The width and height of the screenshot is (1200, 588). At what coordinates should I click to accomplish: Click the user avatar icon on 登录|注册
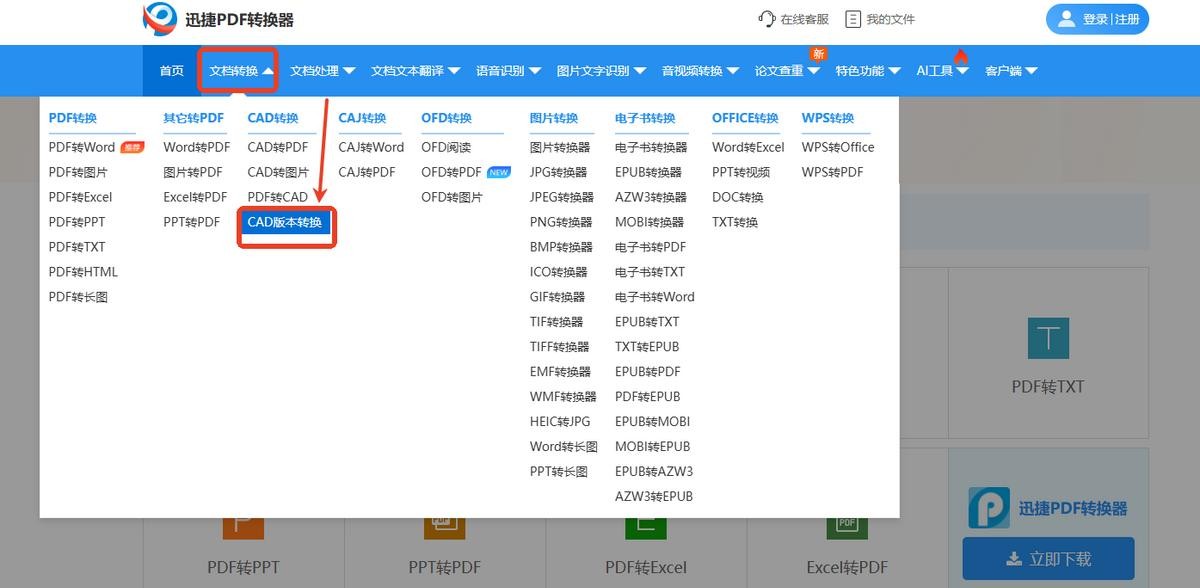1066,19
